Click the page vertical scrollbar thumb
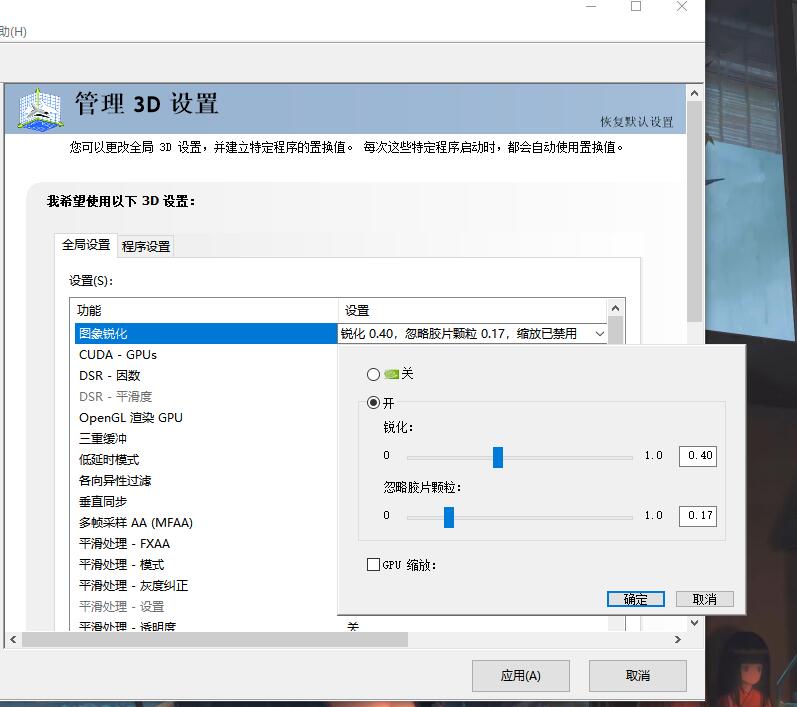 [x=694, y=211]
